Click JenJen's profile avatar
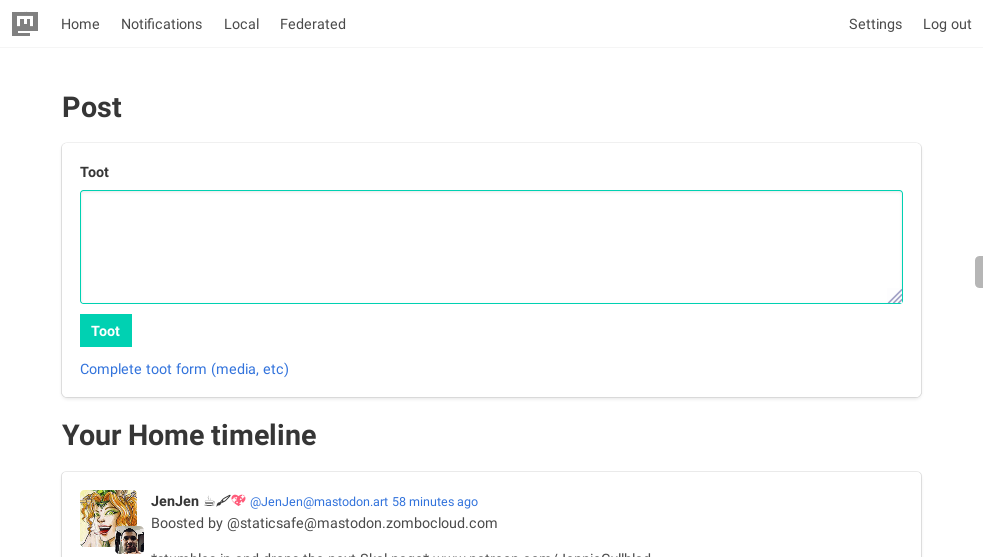991x557 pixels. (105, 514)
